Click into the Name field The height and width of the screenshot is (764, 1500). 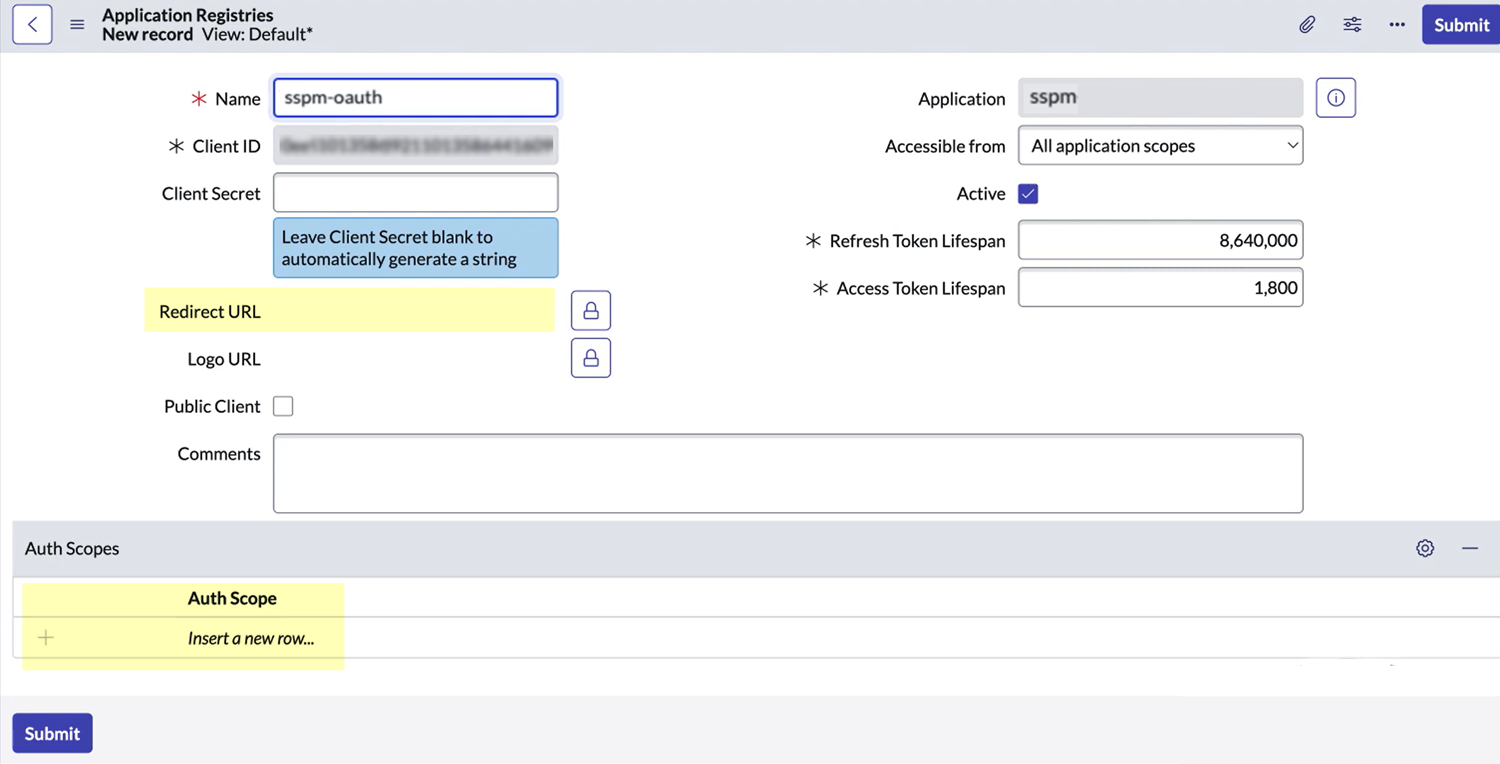(x=415, y=98)
